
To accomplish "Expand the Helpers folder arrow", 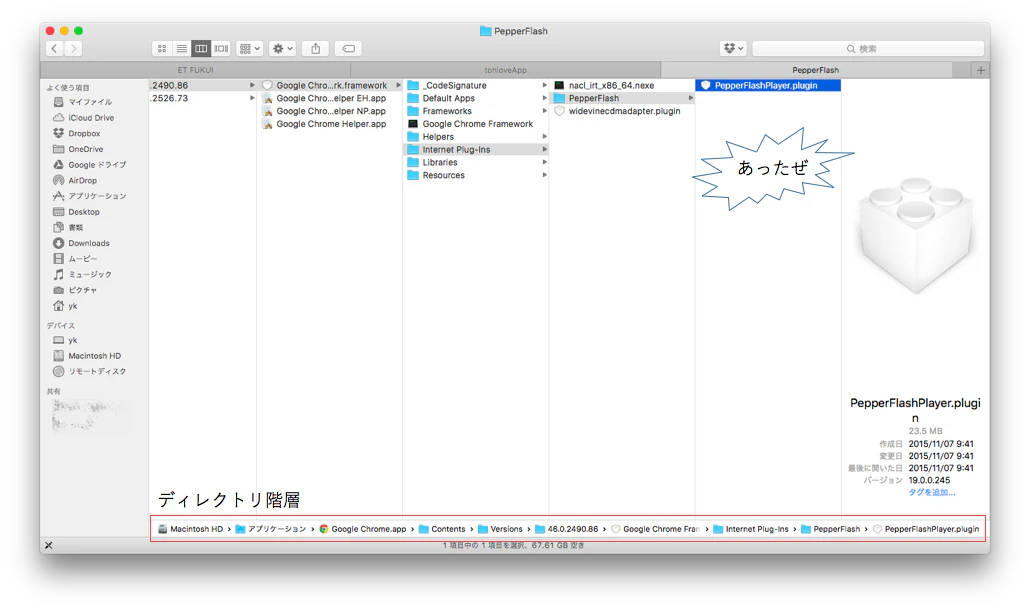I will 545,137.
